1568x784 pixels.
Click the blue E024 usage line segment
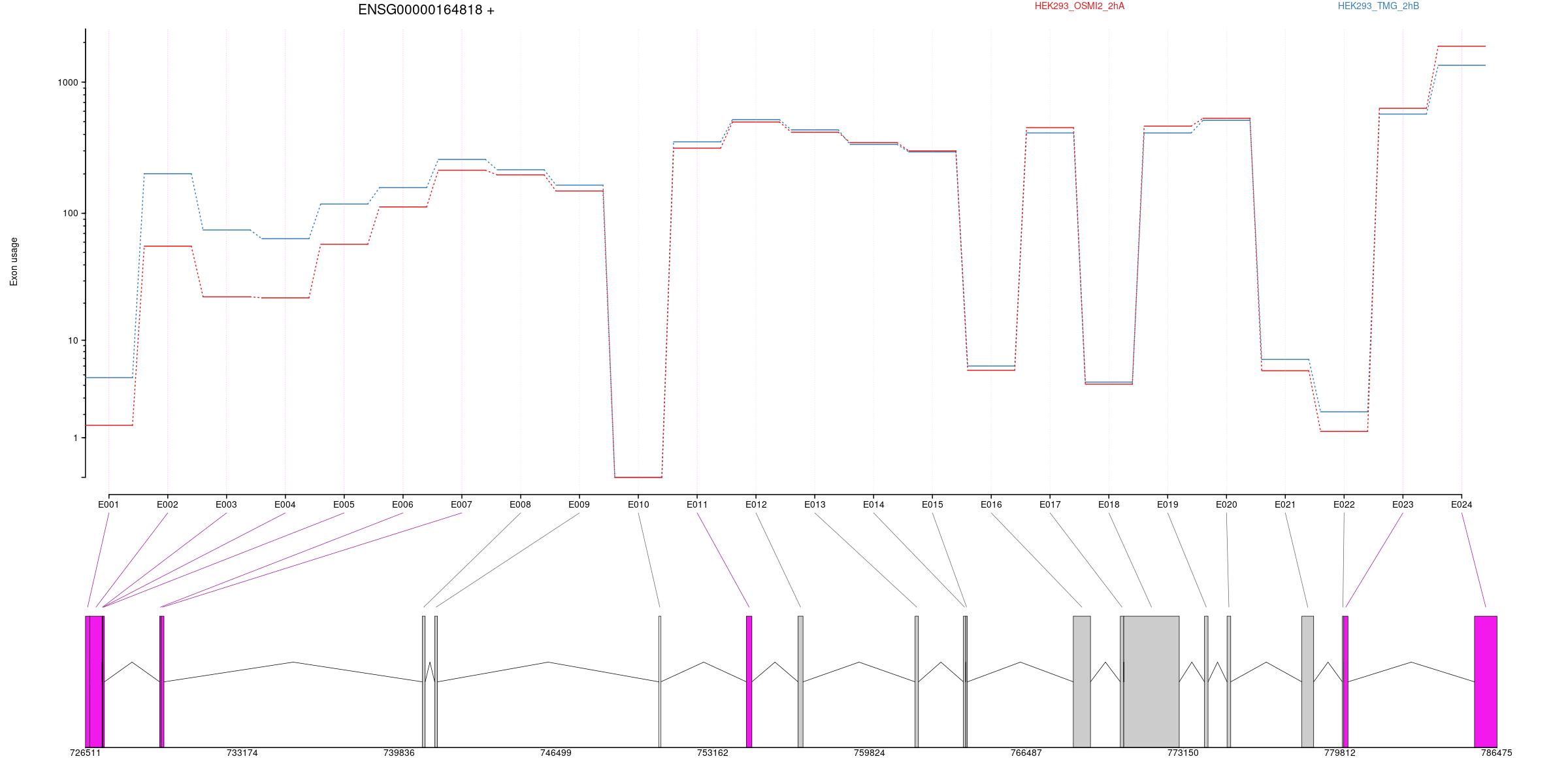point(1462,65)
